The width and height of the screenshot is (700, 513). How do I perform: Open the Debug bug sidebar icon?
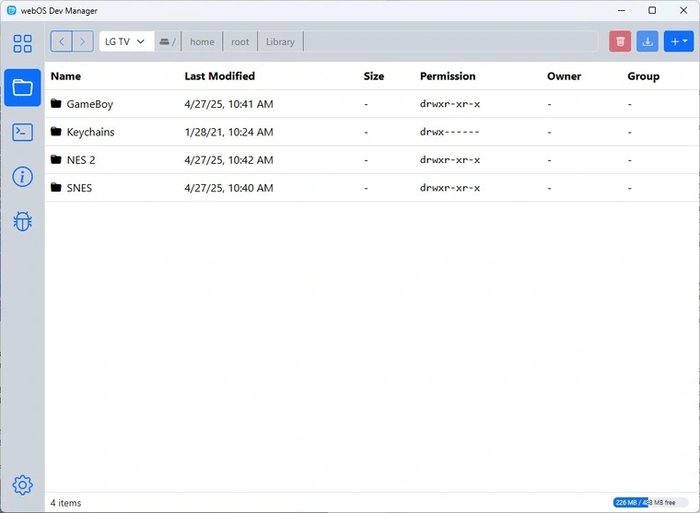coord(22,221)
